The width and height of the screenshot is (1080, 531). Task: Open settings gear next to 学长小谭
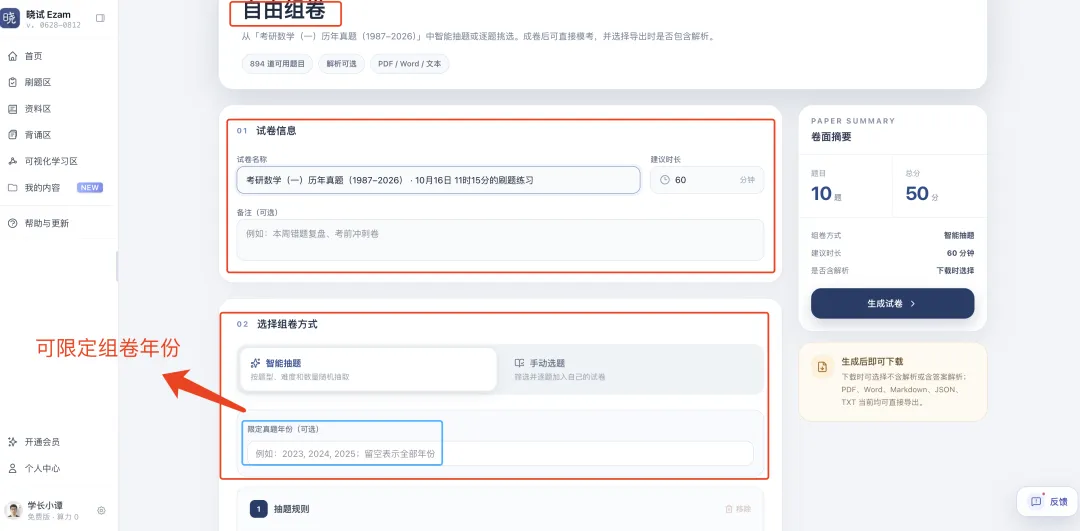click(101, 510)
